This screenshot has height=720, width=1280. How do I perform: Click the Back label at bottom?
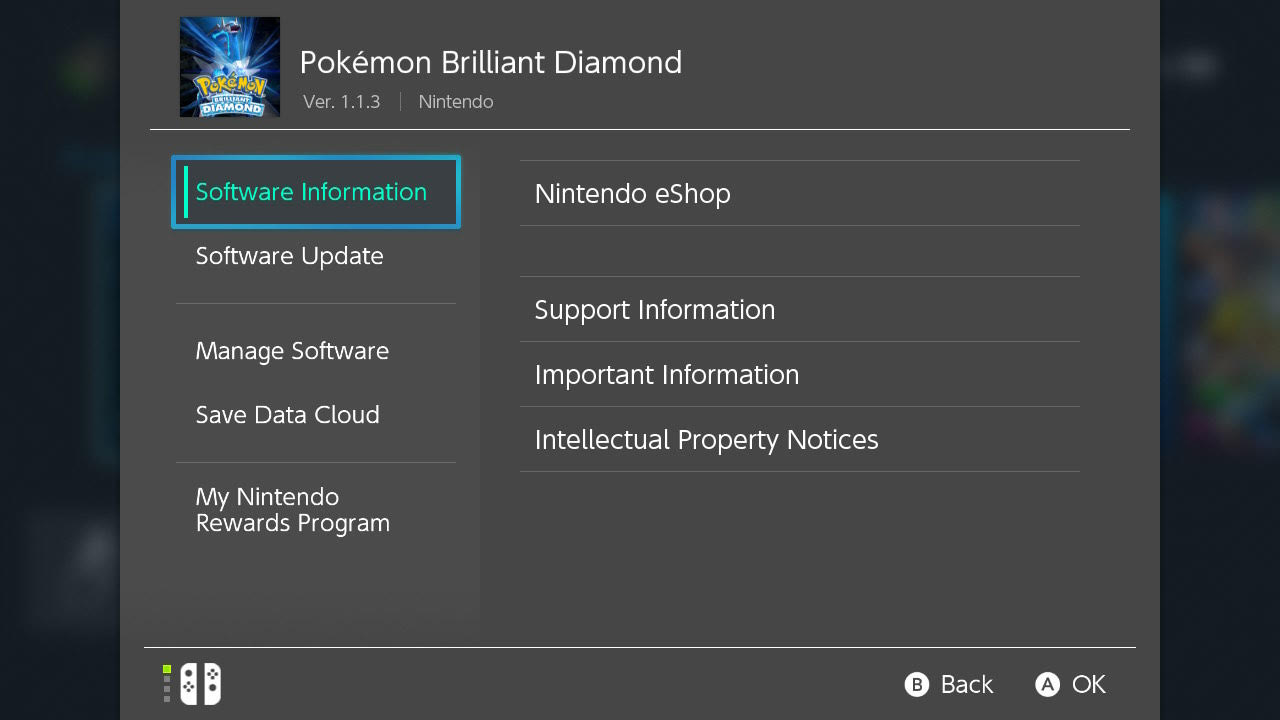click(967, 684)
